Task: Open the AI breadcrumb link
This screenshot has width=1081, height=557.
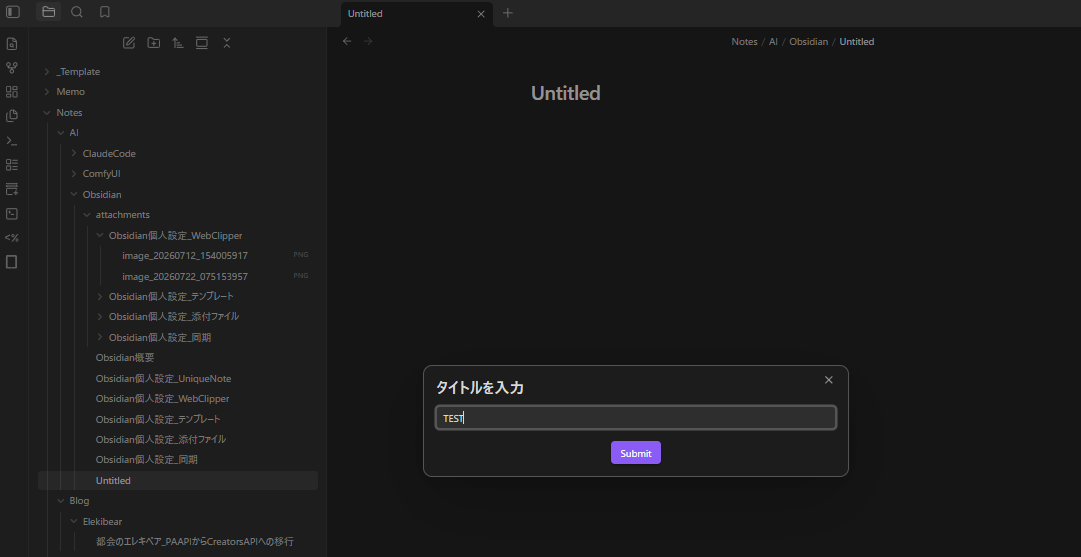Action: [x=774, y=41]
